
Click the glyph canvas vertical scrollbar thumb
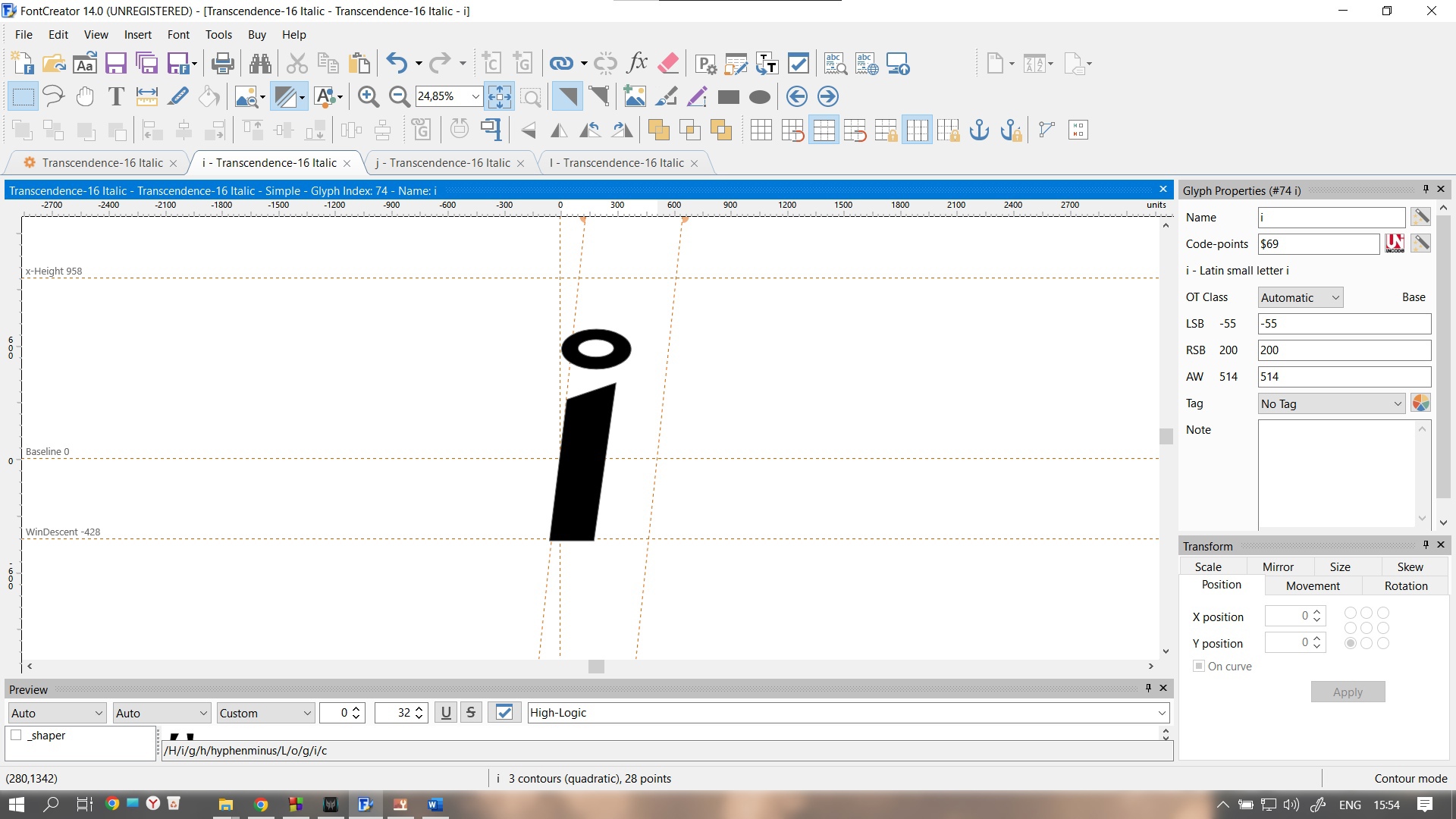(x=1166, y=436)
